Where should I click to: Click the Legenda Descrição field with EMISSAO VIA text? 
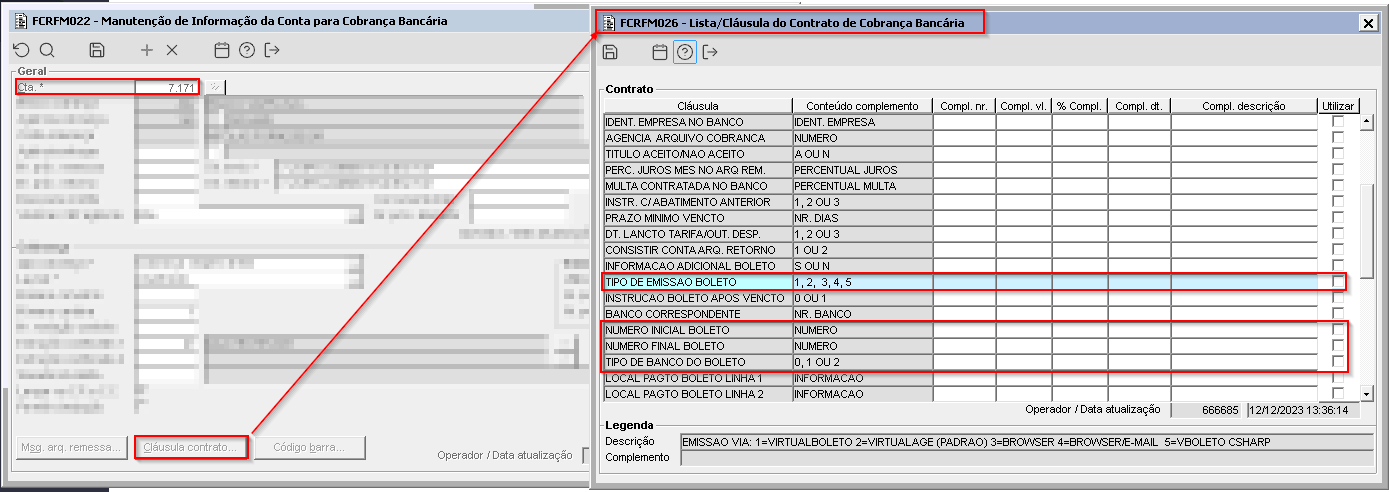coord(1027,441)
